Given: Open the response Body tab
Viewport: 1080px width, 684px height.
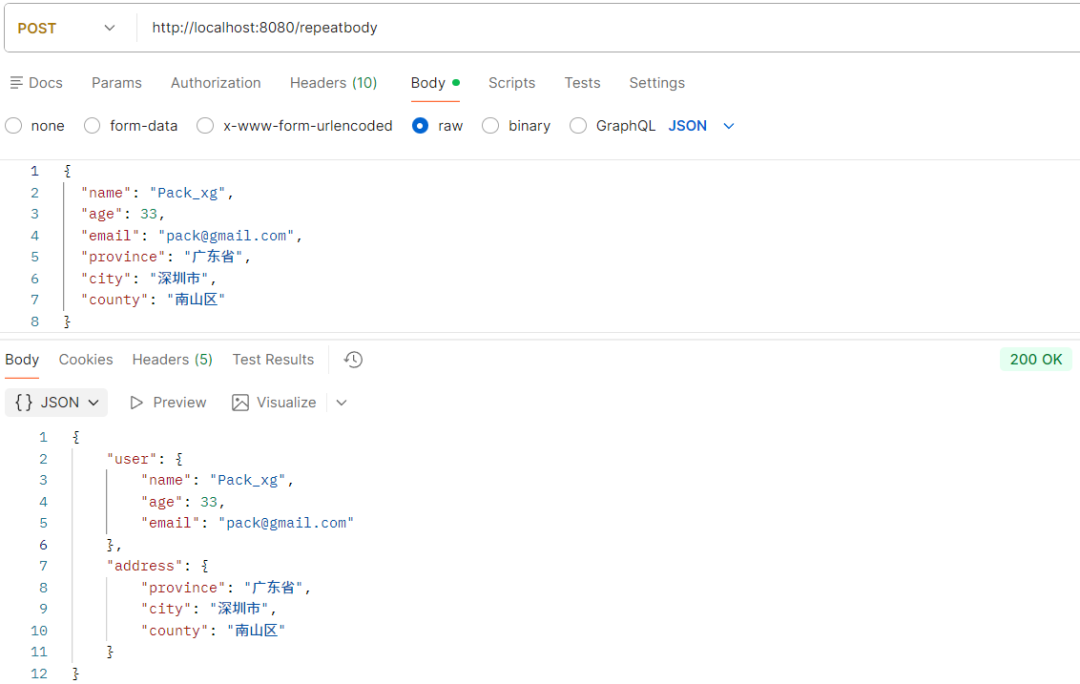Looking at the screenshot, I should pyautogui.click(x=22, y=360).
